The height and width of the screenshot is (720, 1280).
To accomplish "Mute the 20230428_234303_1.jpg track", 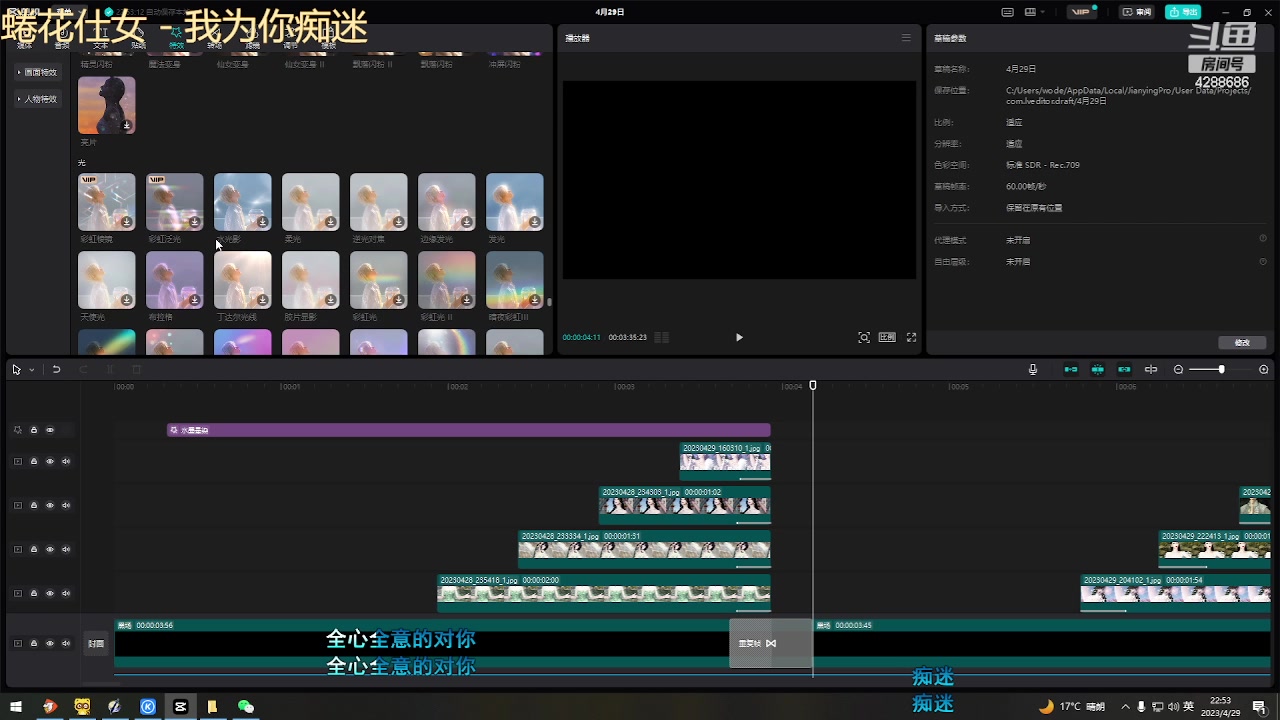I will 66,505.
